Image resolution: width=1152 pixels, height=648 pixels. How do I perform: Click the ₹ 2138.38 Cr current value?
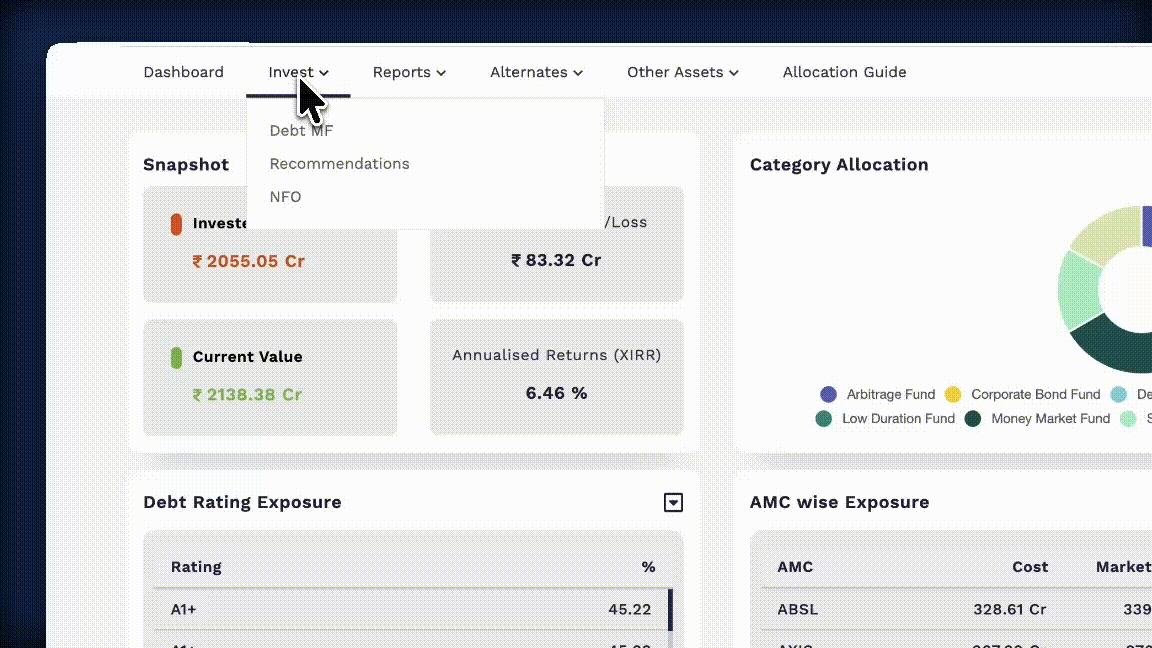[247, 395]
